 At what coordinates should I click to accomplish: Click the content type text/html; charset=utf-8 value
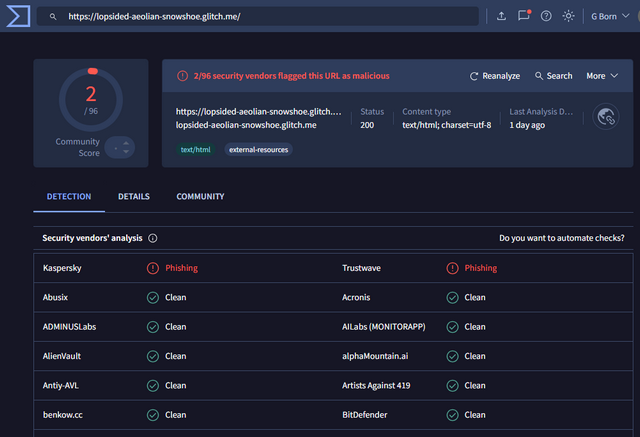coord(447,125)
